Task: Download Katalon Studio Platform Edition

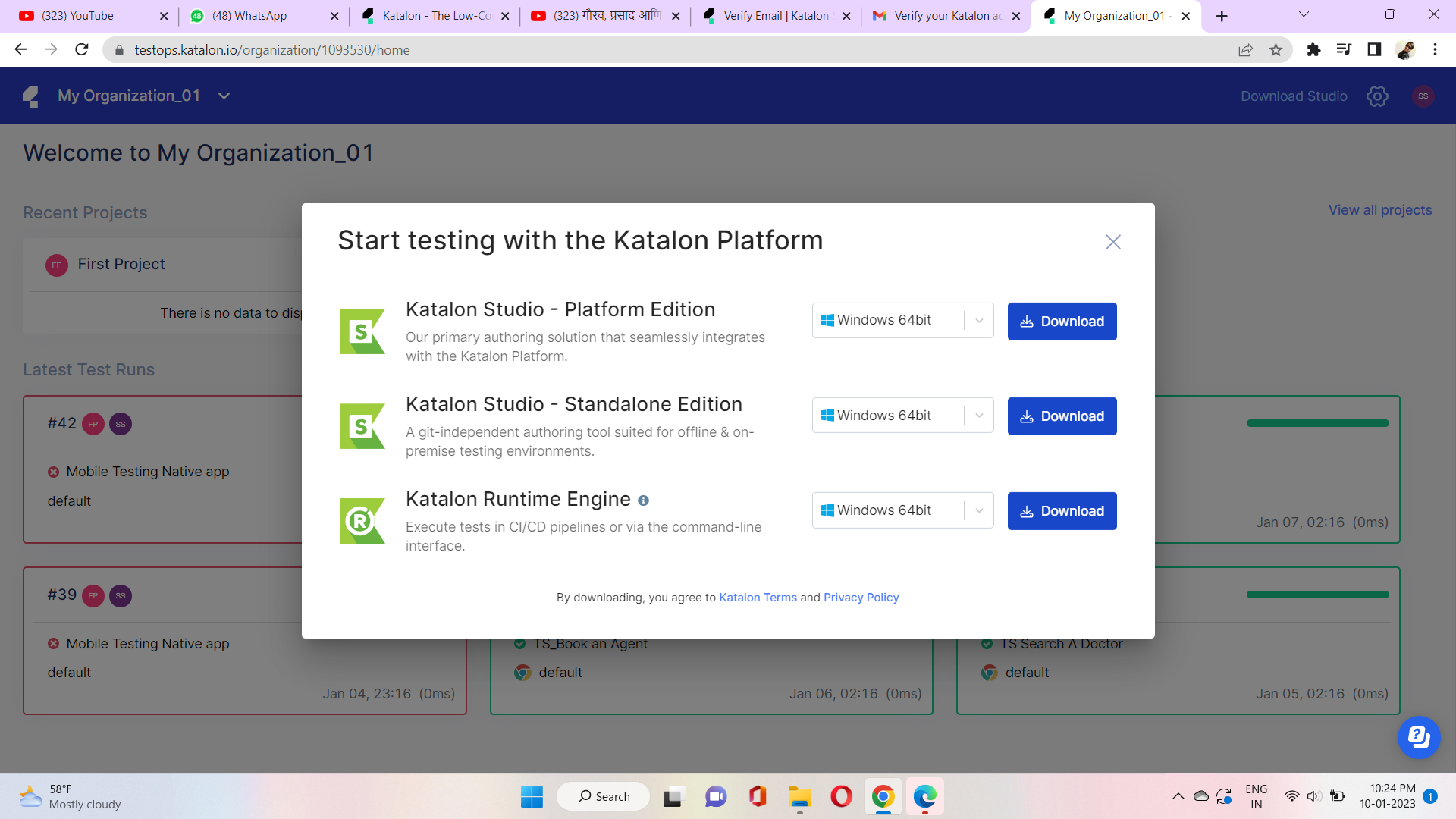Action: (1062, 322)
